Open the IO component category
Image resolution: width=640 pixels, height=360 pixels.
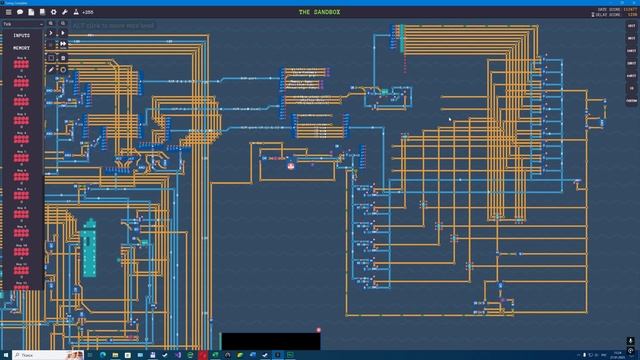coord(631,88)
